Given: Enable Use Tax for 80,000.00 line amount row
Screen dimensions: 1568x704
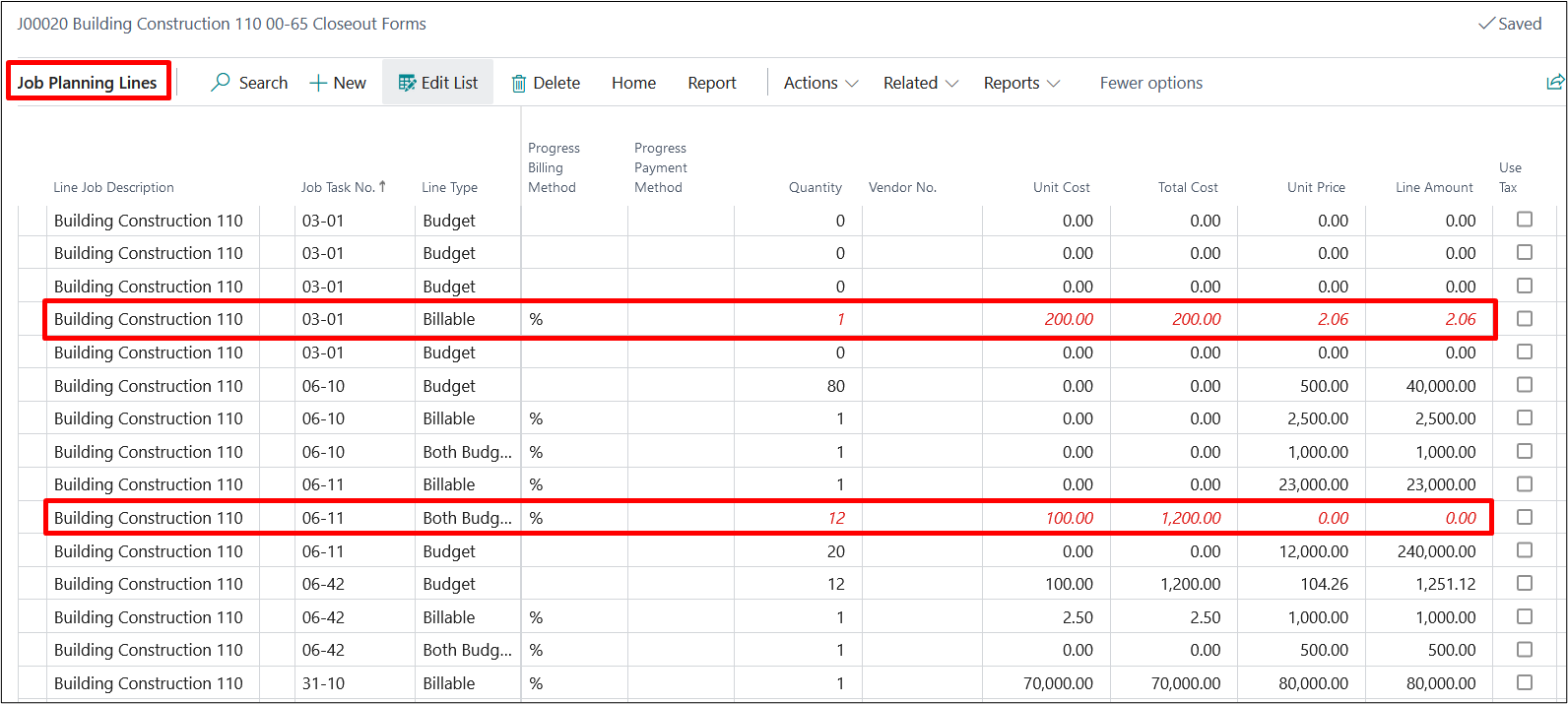Looking at the screenshot, I should [1525, 682].
